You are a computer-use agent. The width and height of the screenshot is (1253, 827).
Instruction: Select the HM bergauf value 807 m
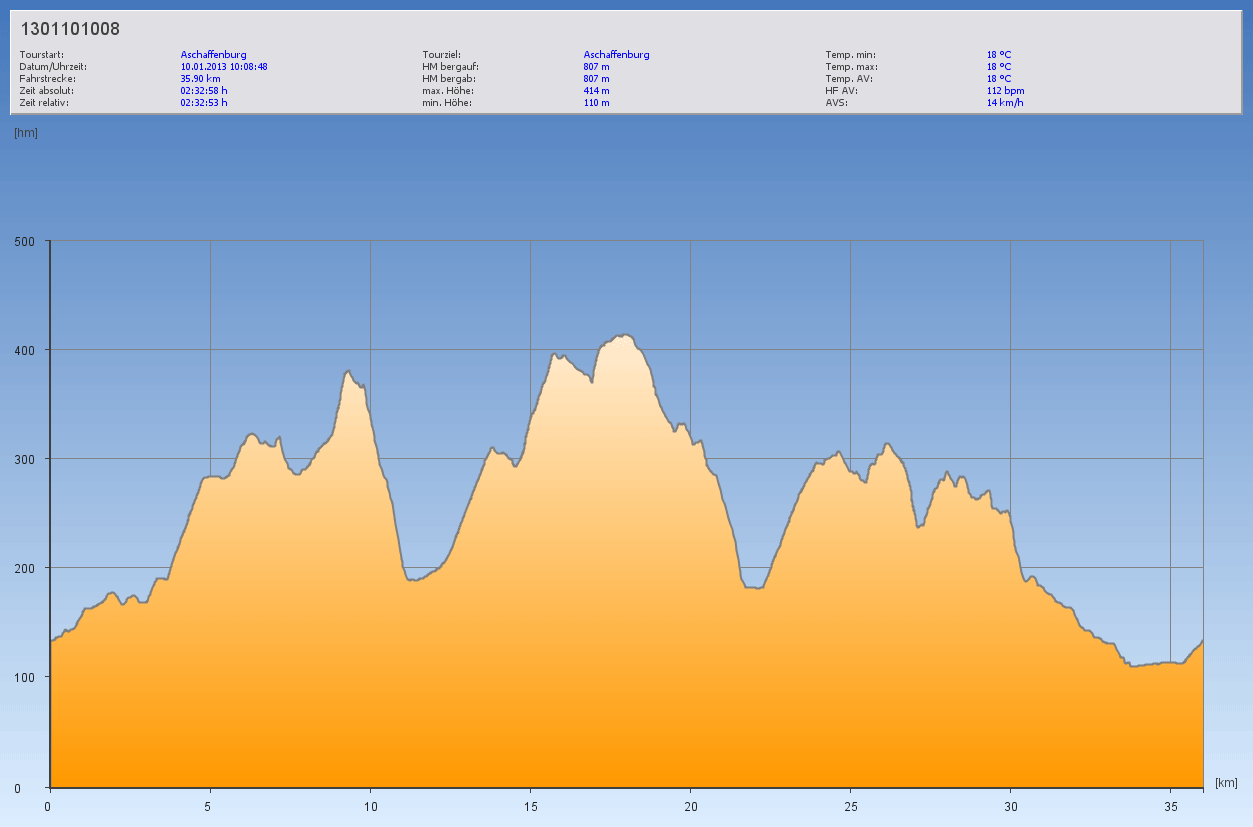tap(596, 67)
